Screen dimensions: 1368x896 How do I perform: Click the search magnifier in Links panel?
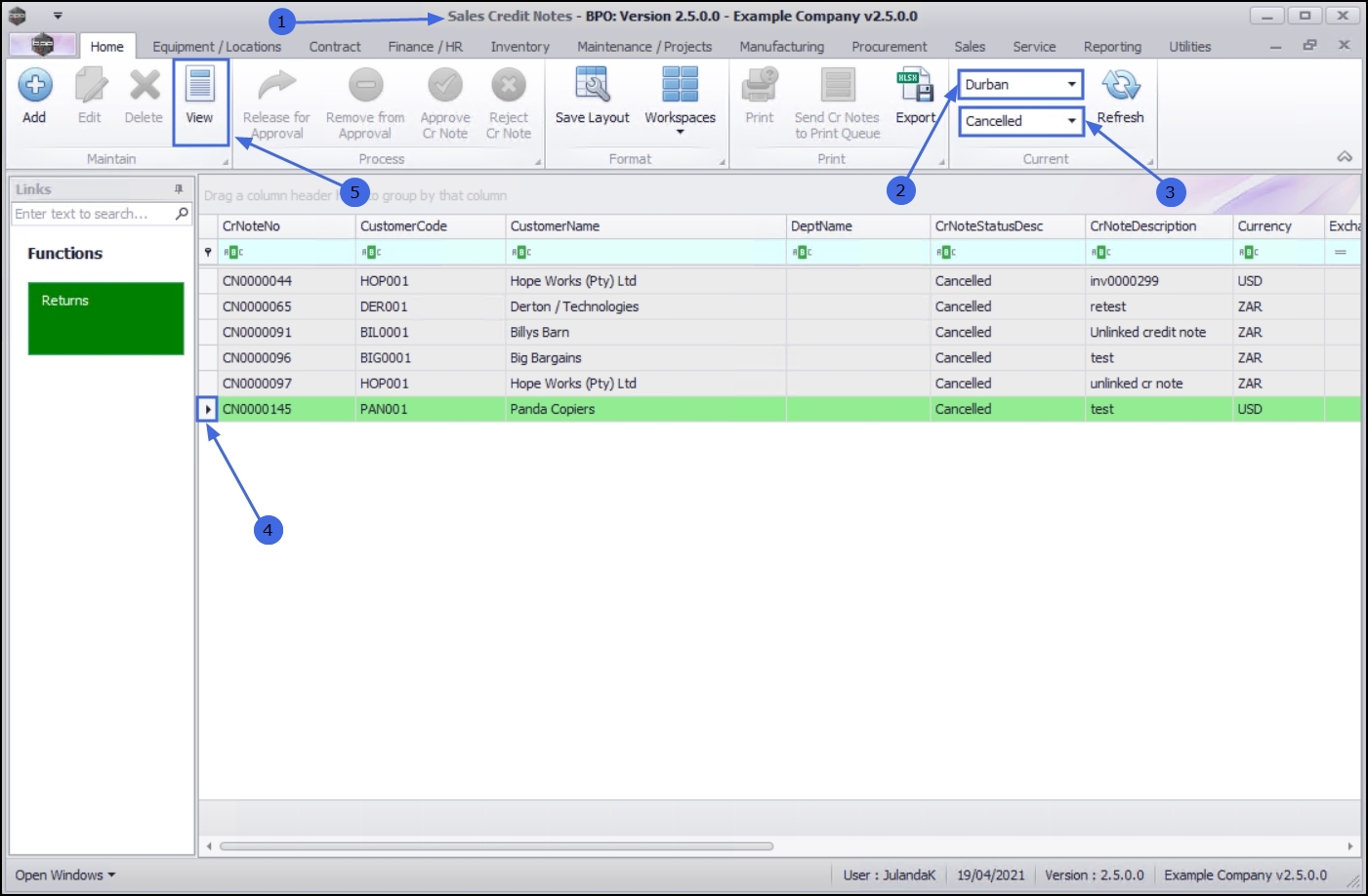click(182, 214)
